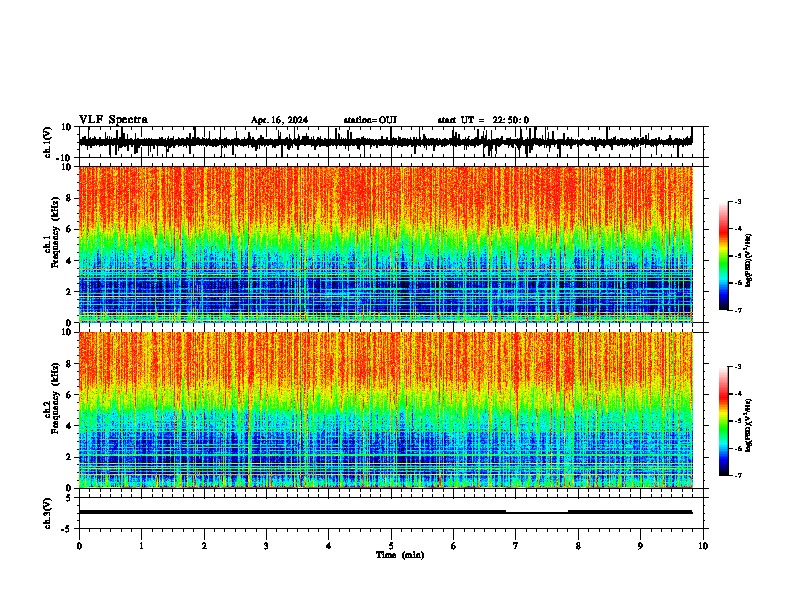Click the "ch.3(V)" axis label
The width and height of the screenshot is (792, 612).
[48, 514]
